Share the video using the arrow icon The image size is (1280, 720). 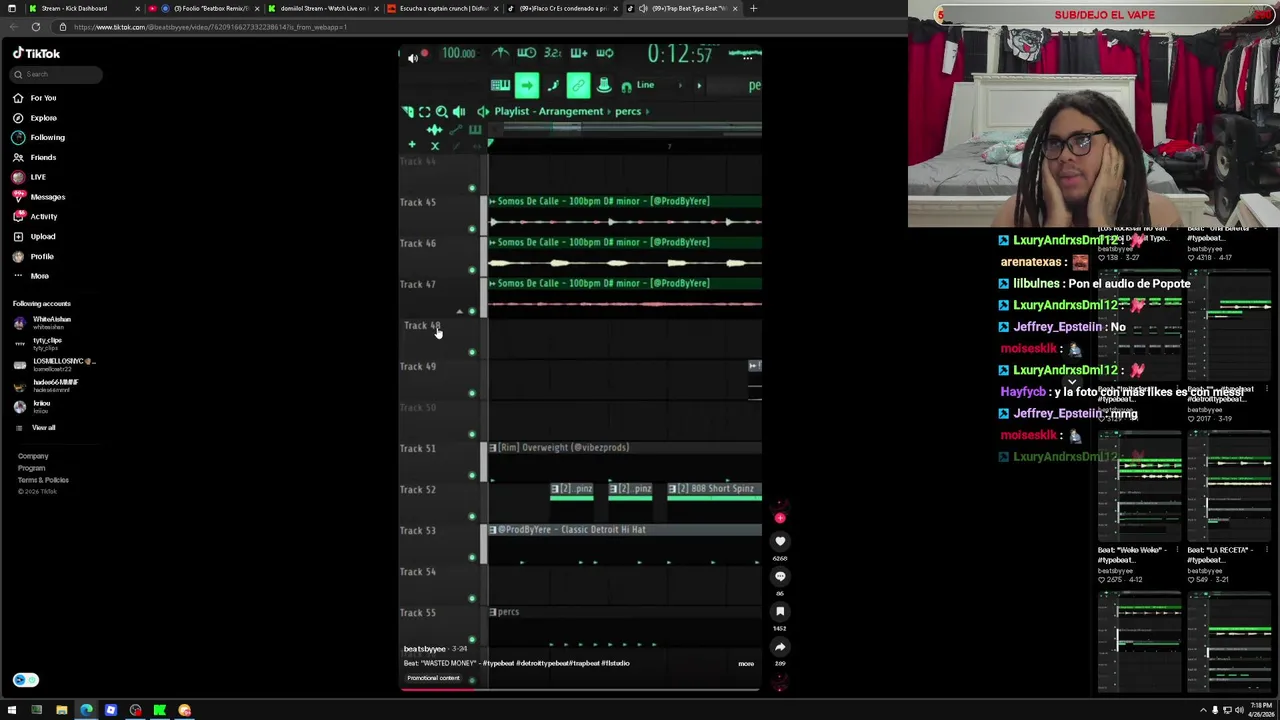780,646
